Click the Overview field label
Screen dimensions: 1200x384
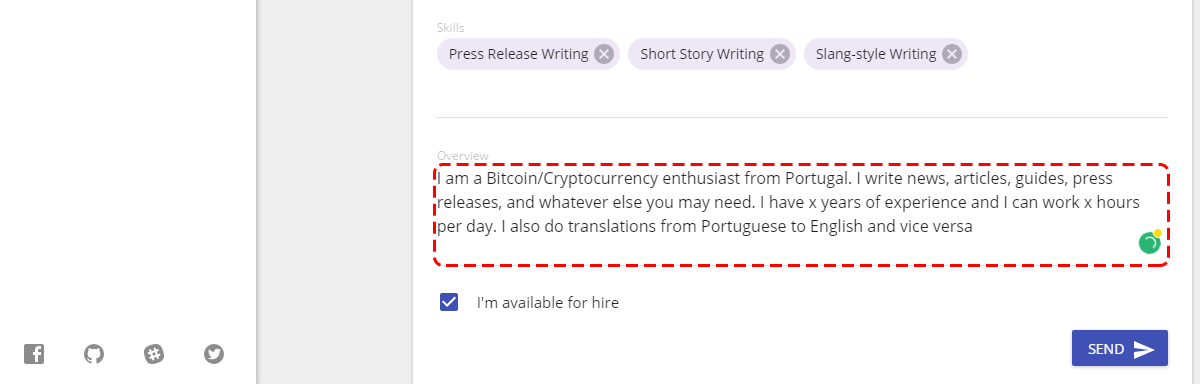pyautogui.click(x=462, y=156)
